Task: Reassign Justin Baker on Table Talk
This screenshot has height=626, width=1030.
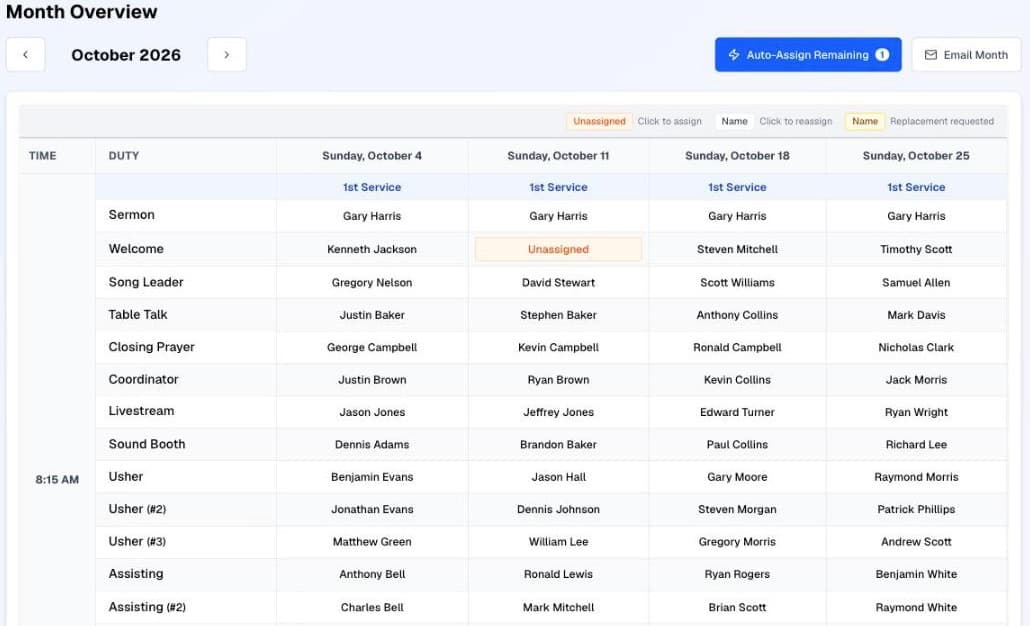Action: [x=372, y=315]
